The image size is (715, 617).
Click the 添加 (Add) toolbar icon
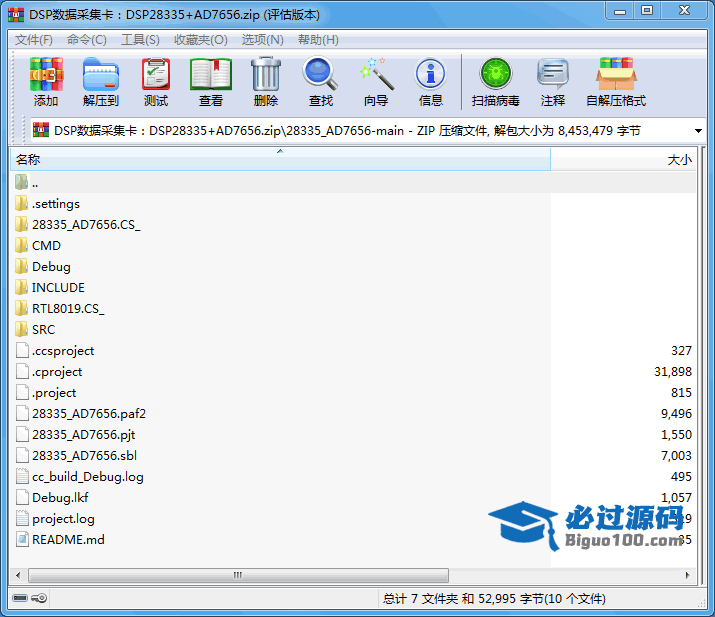[x=46, y=75]
